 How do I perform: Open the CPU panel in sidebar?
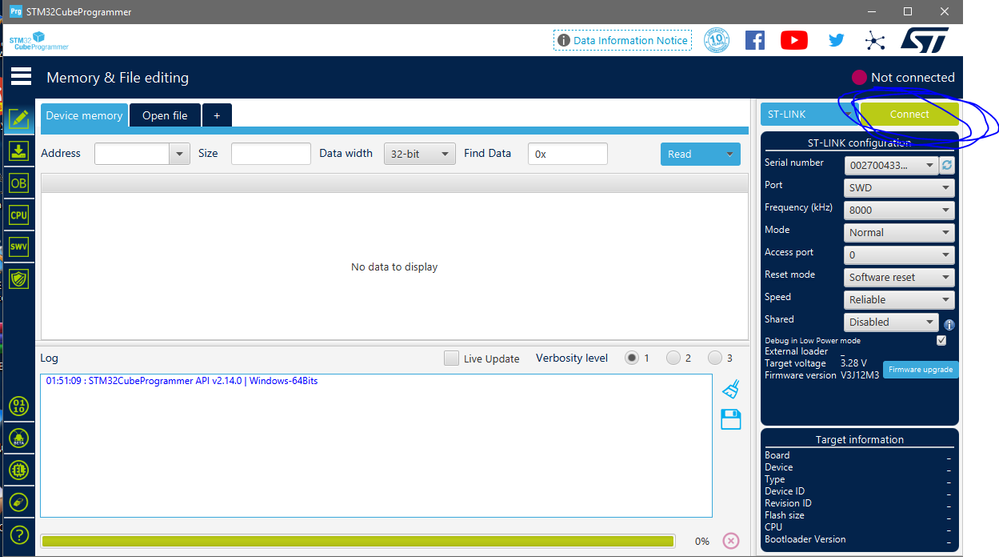(x=18, y=215)
